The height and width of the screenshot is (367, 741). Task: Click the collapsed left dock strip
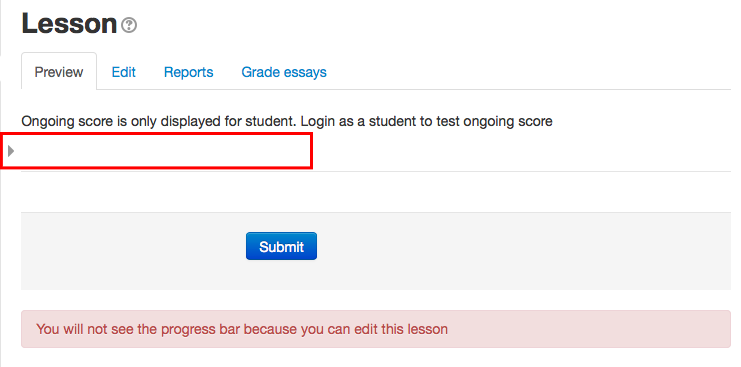point(1,183)
